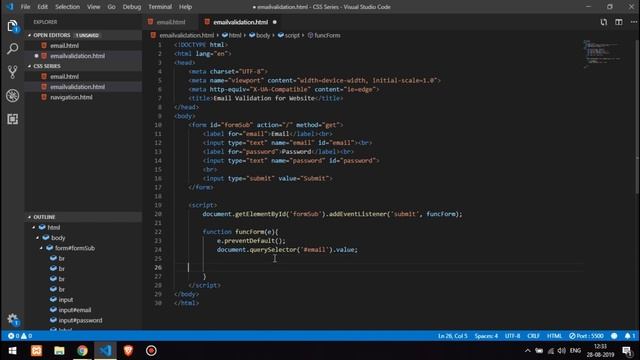Split the editor to the right
The height and width of the screenshot is (360, 640).
[x=619, y=22]
